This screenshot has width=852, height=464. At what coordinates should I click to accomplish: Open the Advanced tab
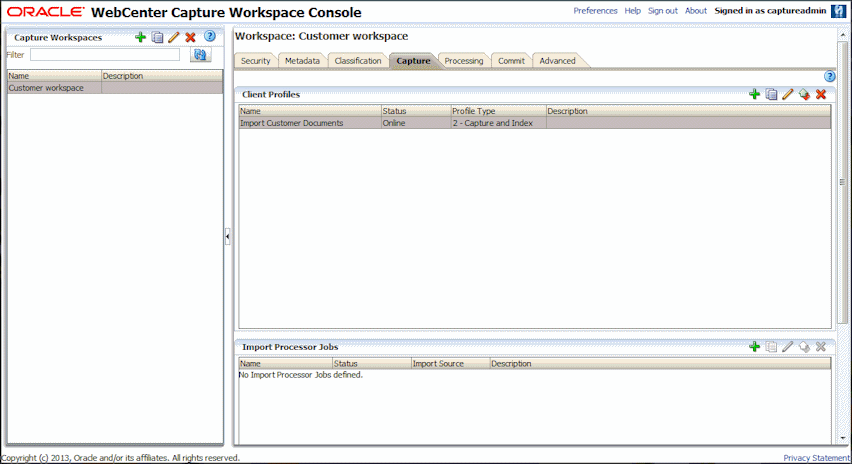(x=557, y=61)
